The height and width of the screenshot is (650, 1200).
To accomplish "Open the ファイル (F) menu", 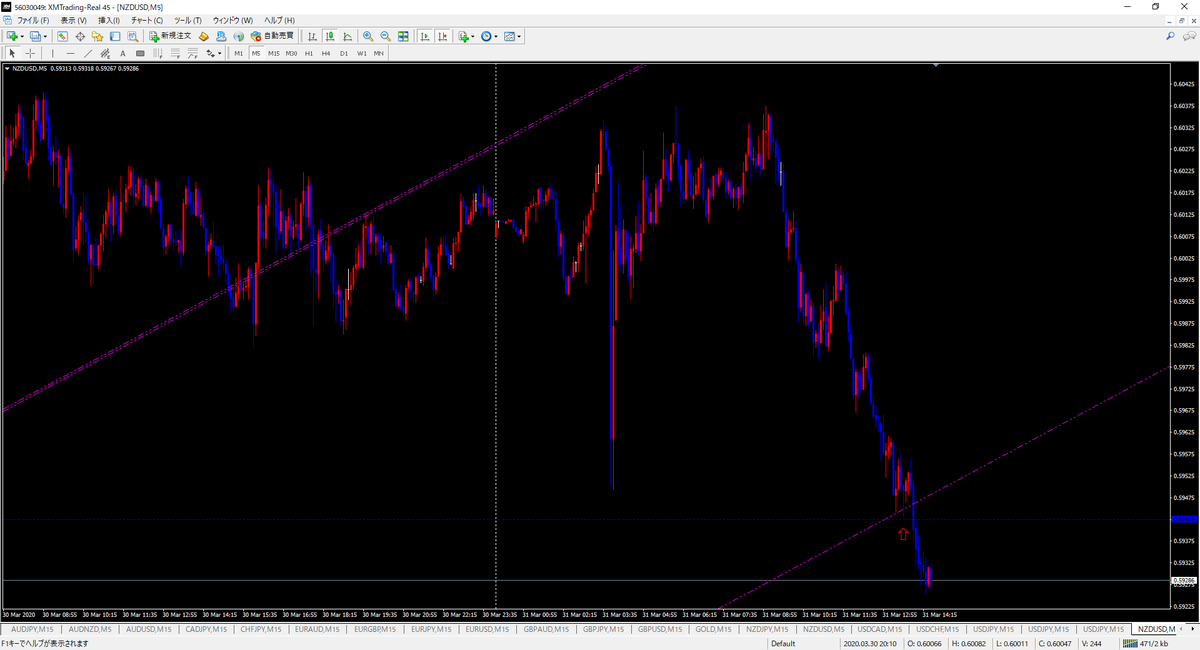I will [33, 20].
